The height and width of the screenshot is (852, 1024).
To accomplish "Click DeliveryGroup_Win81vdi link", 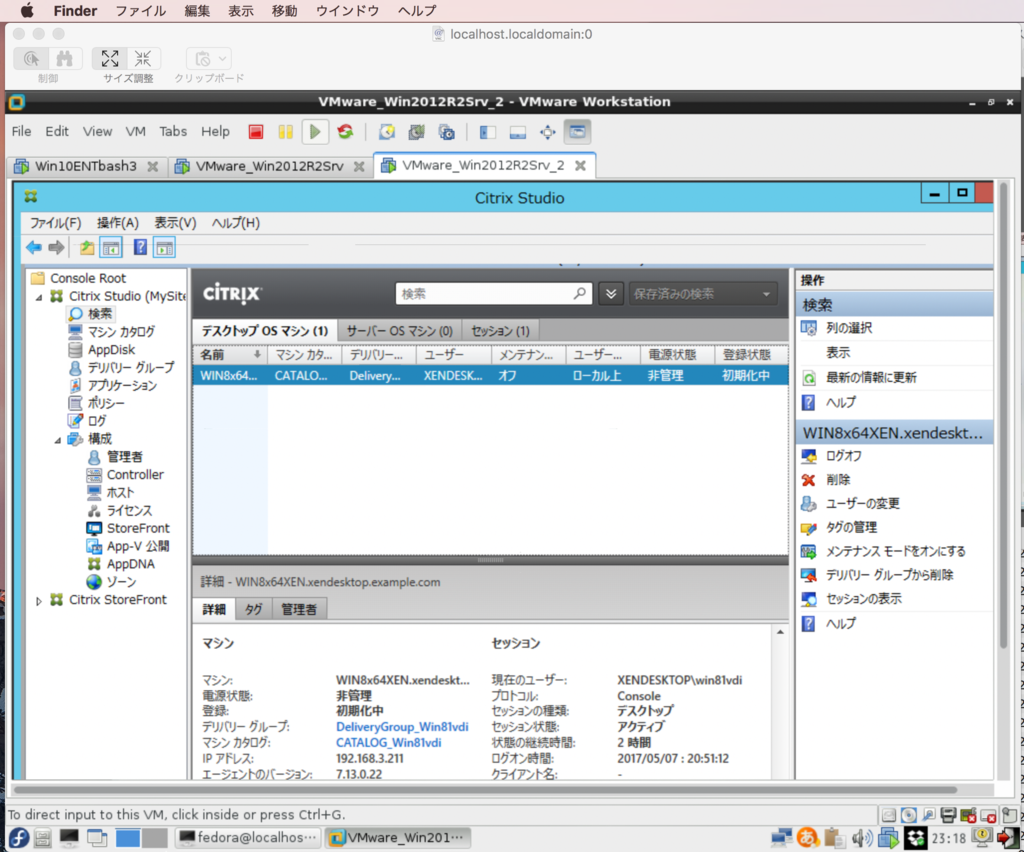I will (x=402, y=727).
